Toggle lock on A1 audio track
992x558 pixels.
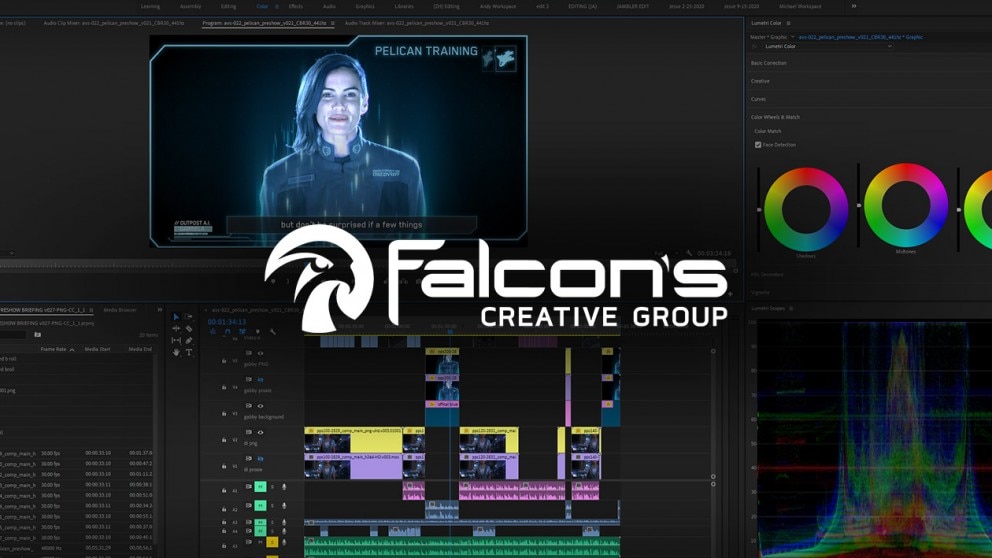(x=224, y=490)
